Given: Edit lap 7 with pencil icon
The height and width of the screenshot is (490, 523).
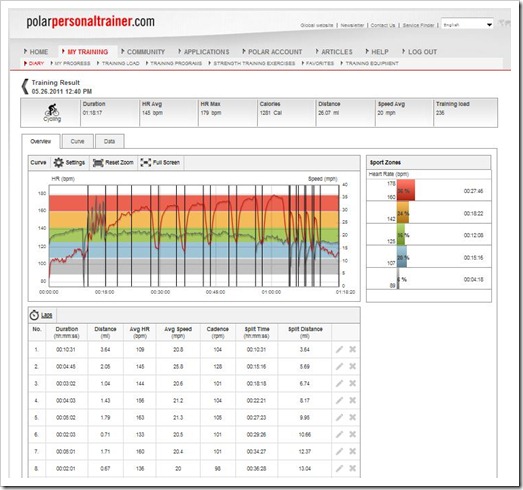Looking at the screenshot, I should 339,451.
